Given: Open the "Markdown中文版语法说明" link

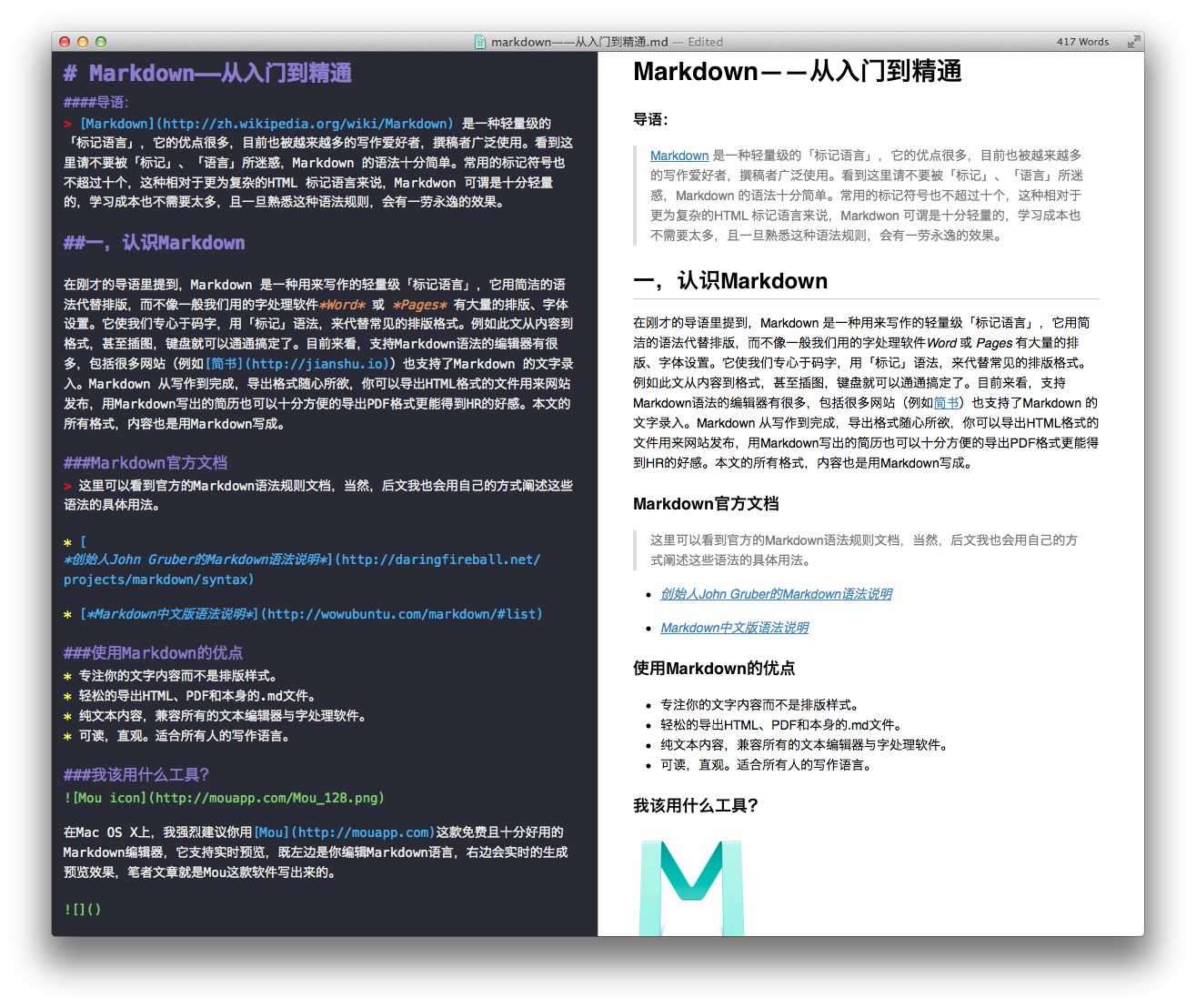Looking at the screenshot, I should click(x=733, y=627).
